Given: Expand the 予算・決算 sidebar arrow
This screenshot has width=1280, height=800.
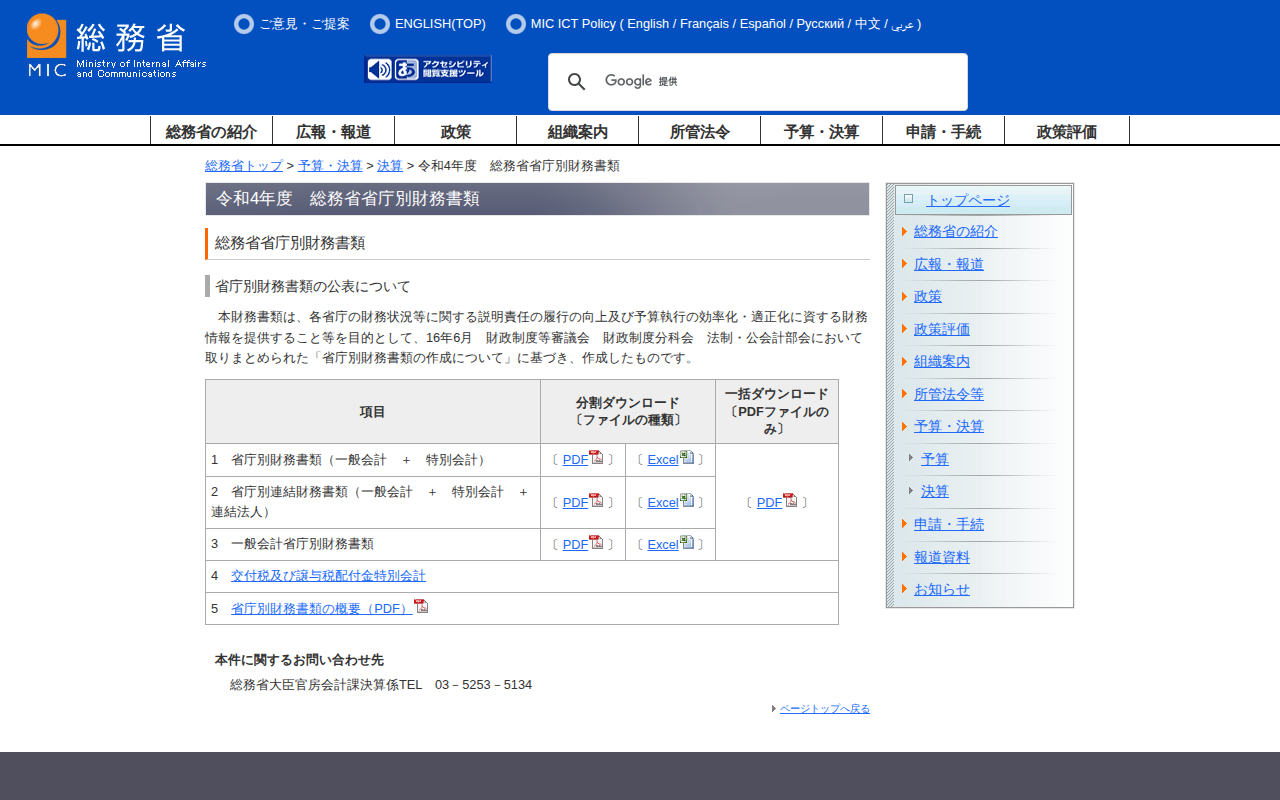Looking at the screenshot, I should pos(904,427).
